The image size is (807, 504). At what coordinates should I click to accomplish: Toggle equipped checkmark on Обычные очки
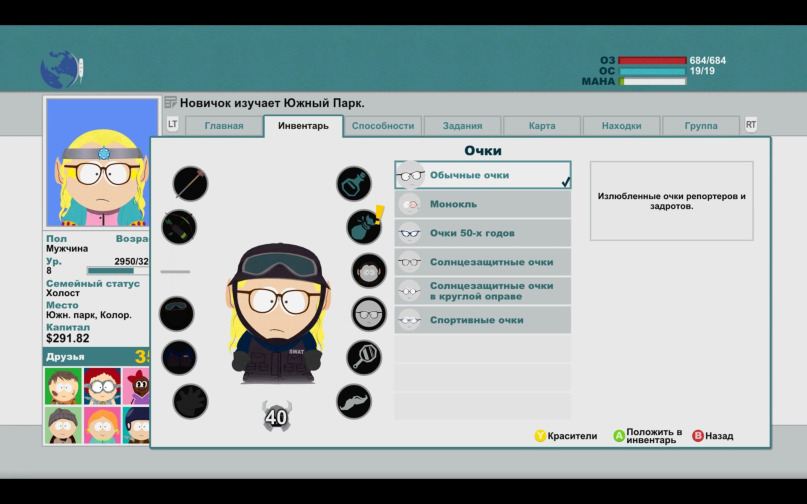coord(565,181)
